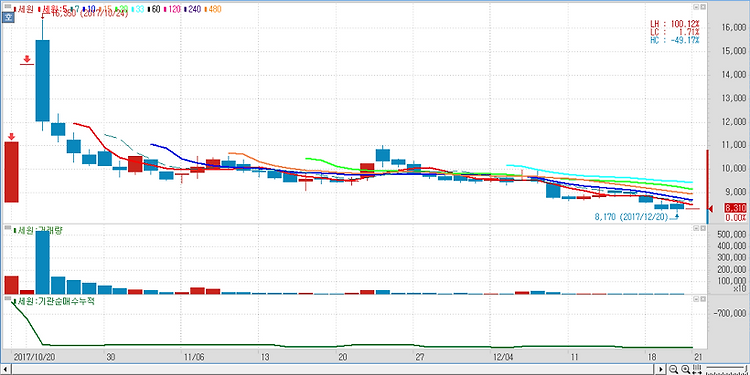Minimize the institutional net-buy pane
The width and height of the screenshot is (750, 375).
(x=696, y=299)
